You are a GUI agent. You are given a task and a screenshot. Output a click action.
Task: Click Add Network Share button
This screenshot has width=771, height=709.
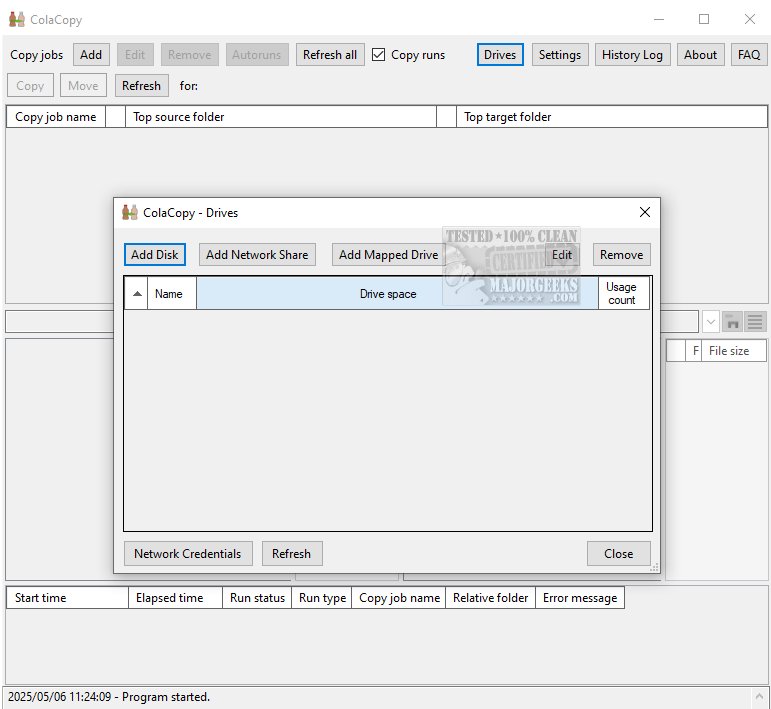tap(257, 255)
